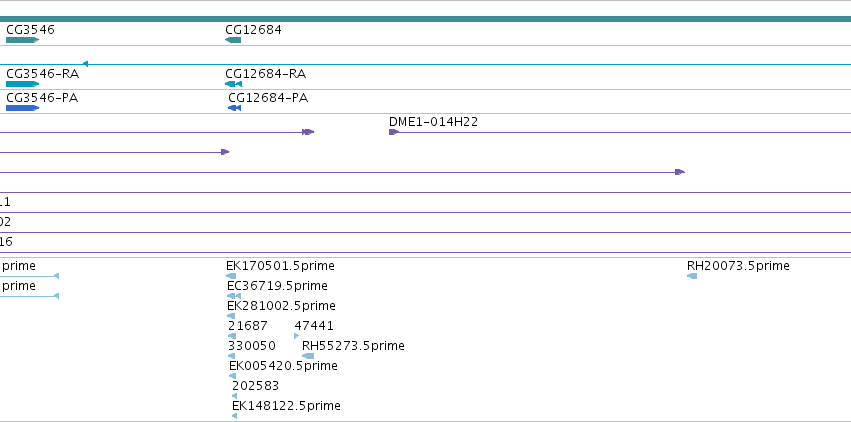This screenshot has width=851, height=422.
Task: Select the 202583 feature glyph
Action: (x=234, y=396)
